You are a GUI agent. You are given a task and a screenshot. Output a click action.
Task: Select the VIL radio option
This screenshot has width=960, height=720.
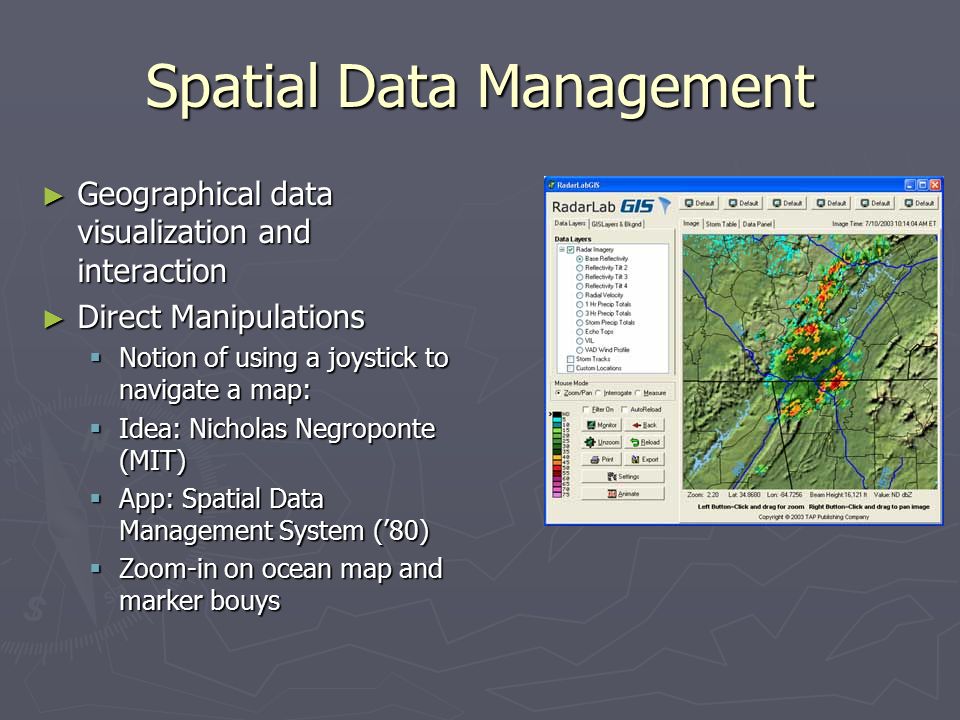pyautogui.click(x=579, y=341)
